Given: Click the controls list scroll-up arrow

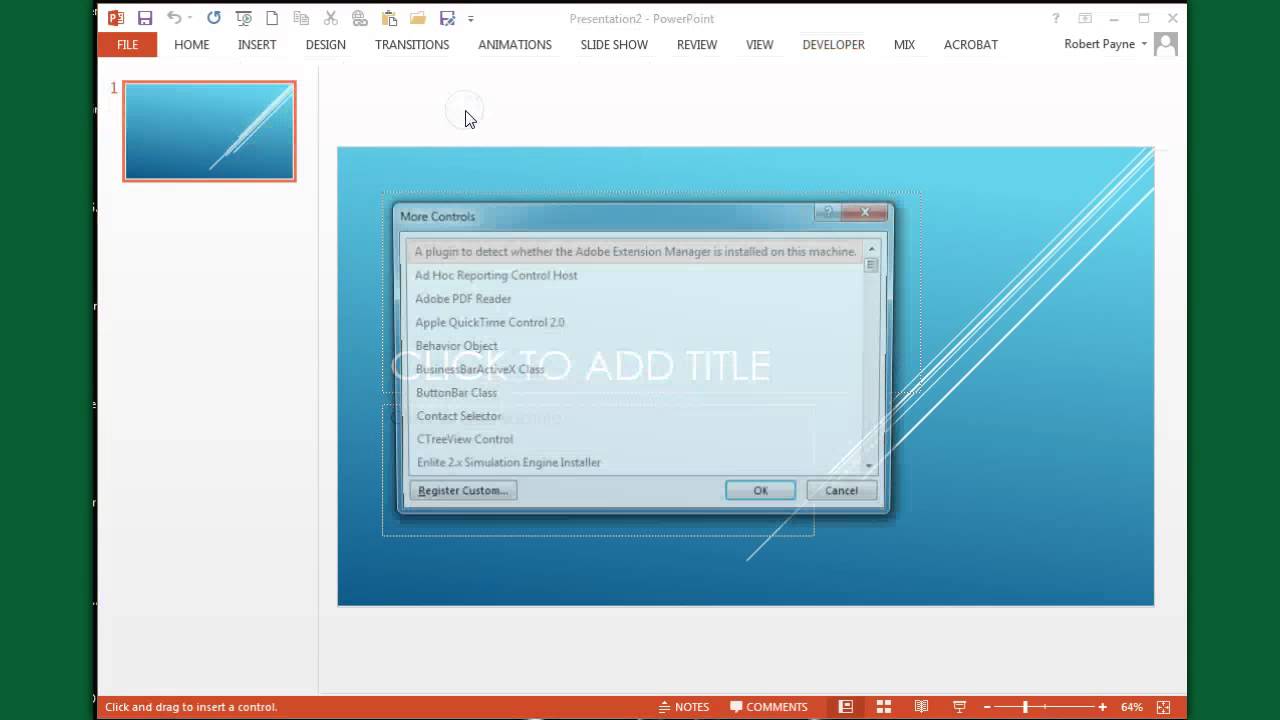Looking at the screenshot, I should coord(871,249).
